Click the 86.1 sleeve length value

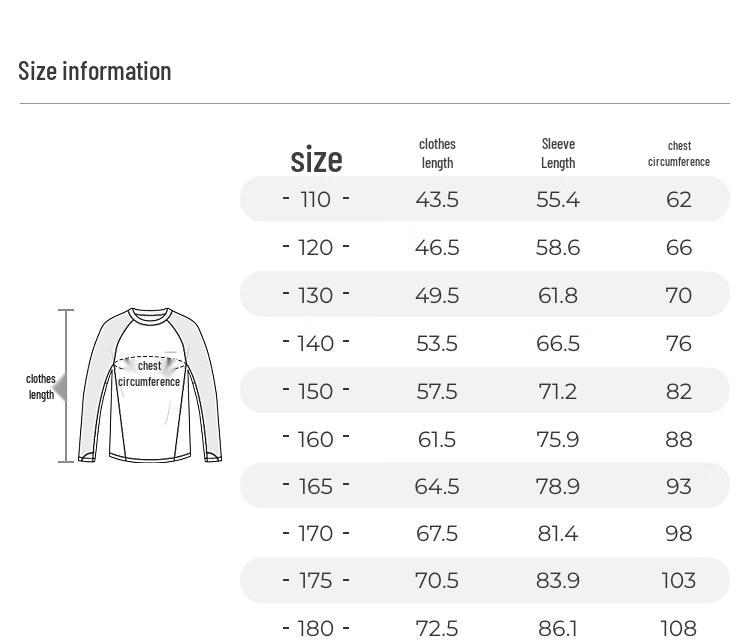[558, 628]
